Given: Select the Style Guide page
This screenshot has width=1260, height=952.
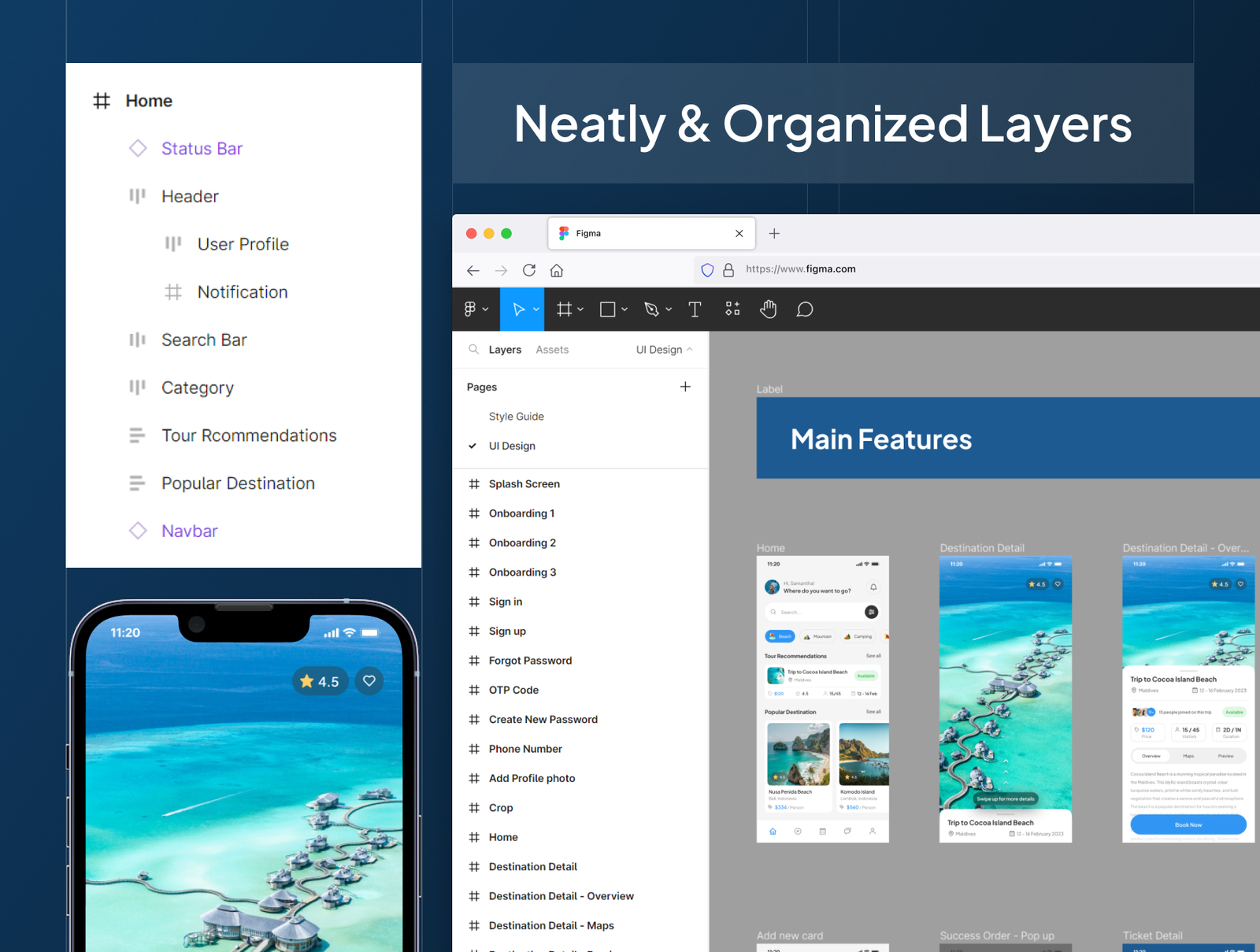Looking at the screenshot, I should (516, 417).
